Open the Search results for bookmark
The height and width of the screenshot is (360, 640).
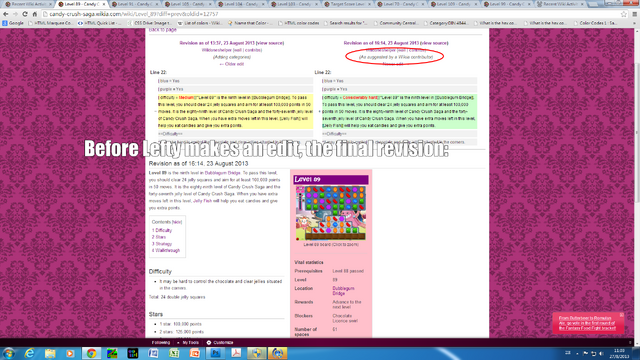coord(345,23)
